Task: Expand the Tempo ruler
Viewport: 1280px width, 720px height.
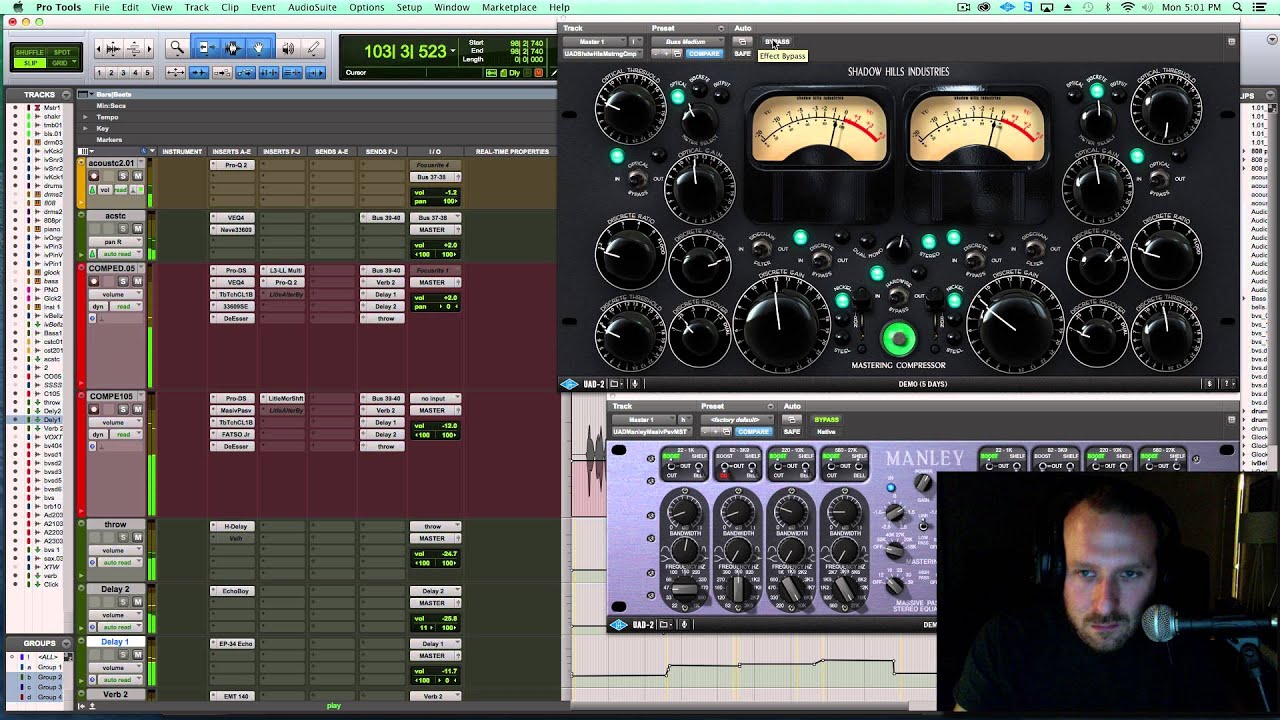Action: click(85, 117)
